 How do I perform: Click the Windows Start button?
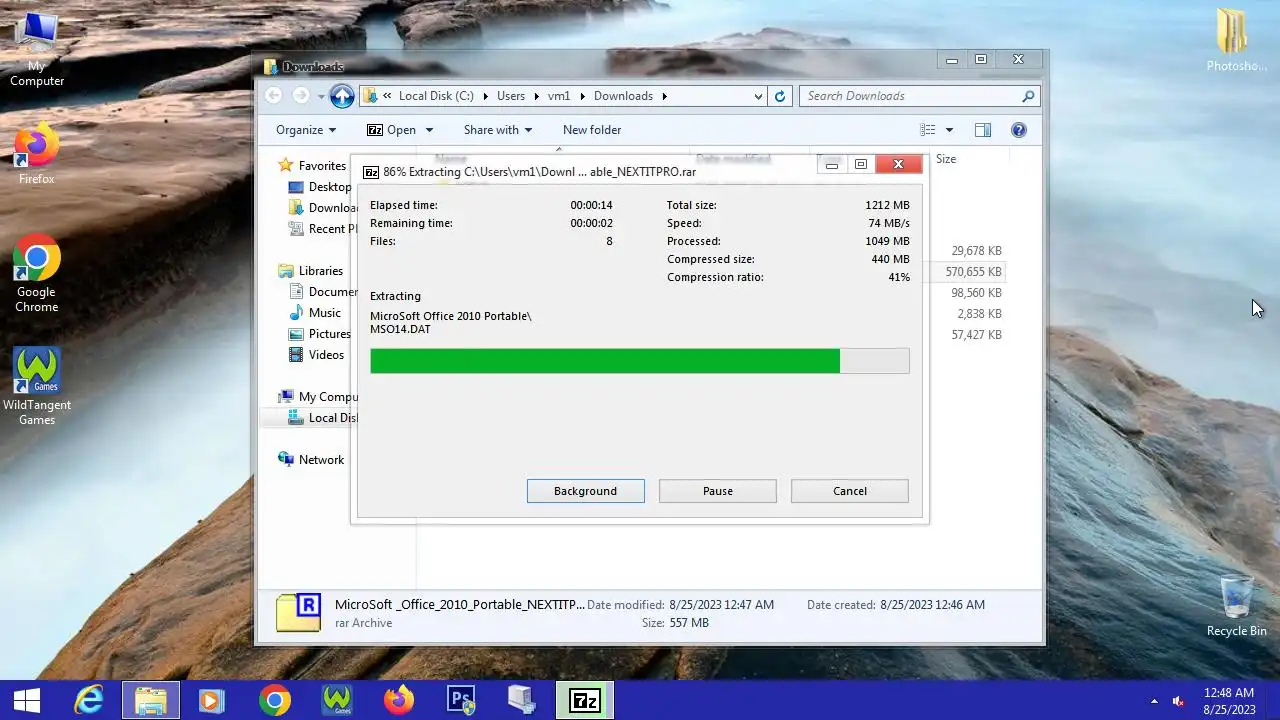(27, 700)
